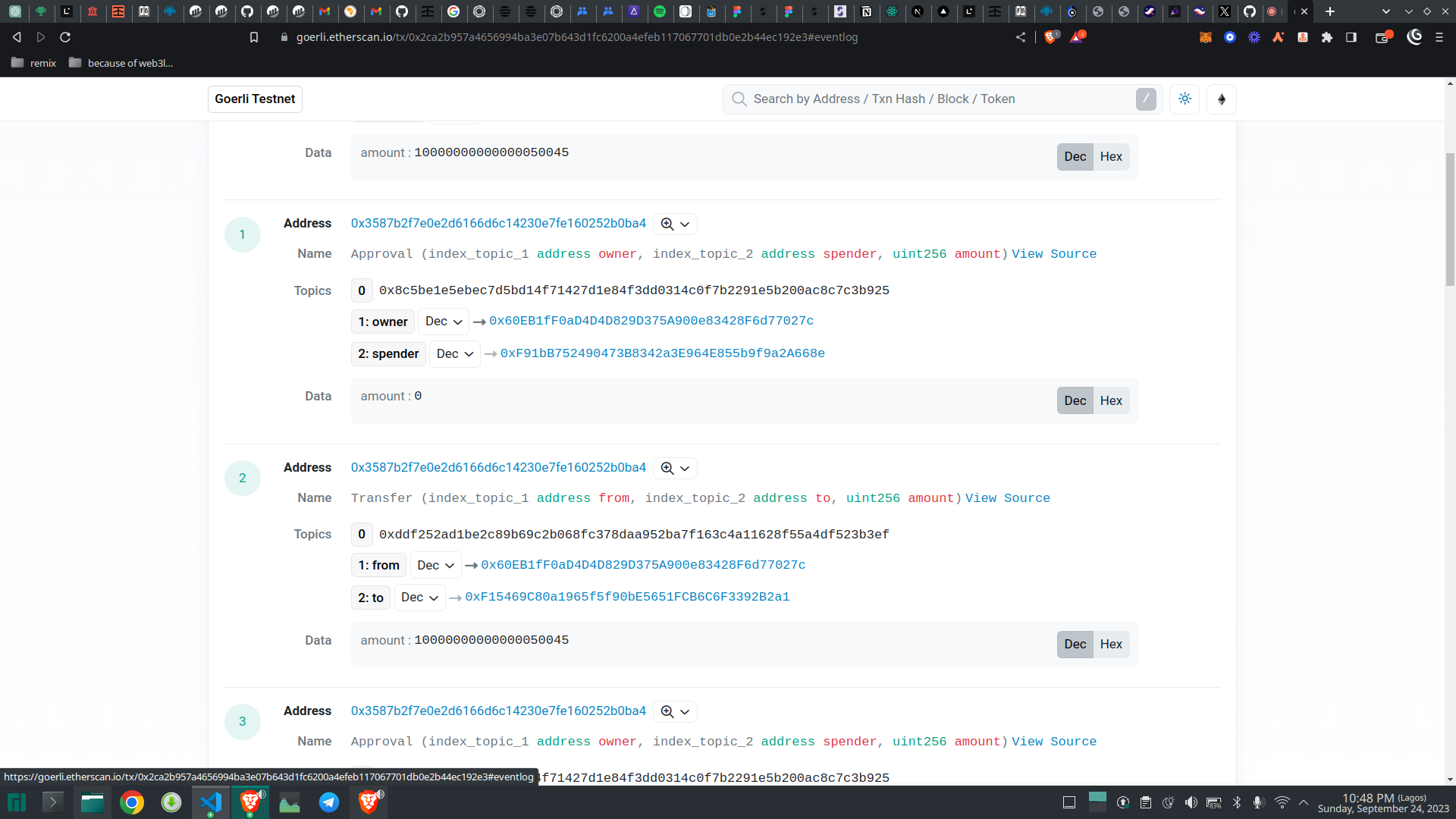Open View Source for log 2 Transfer event
1456x819 pixels.
point(1007,498)
